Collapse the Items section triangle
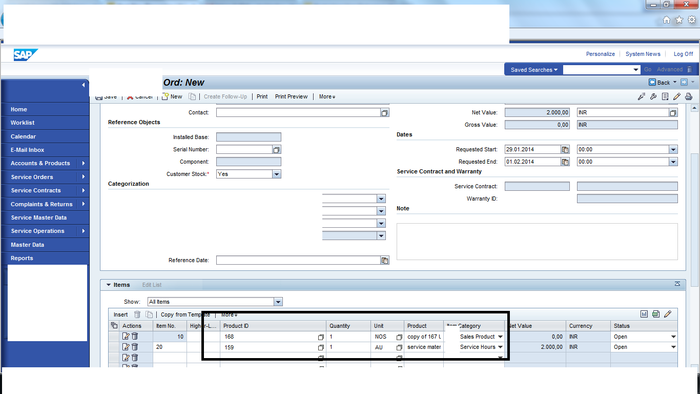This screenshot has height=394, width=700. coord(108,285)
